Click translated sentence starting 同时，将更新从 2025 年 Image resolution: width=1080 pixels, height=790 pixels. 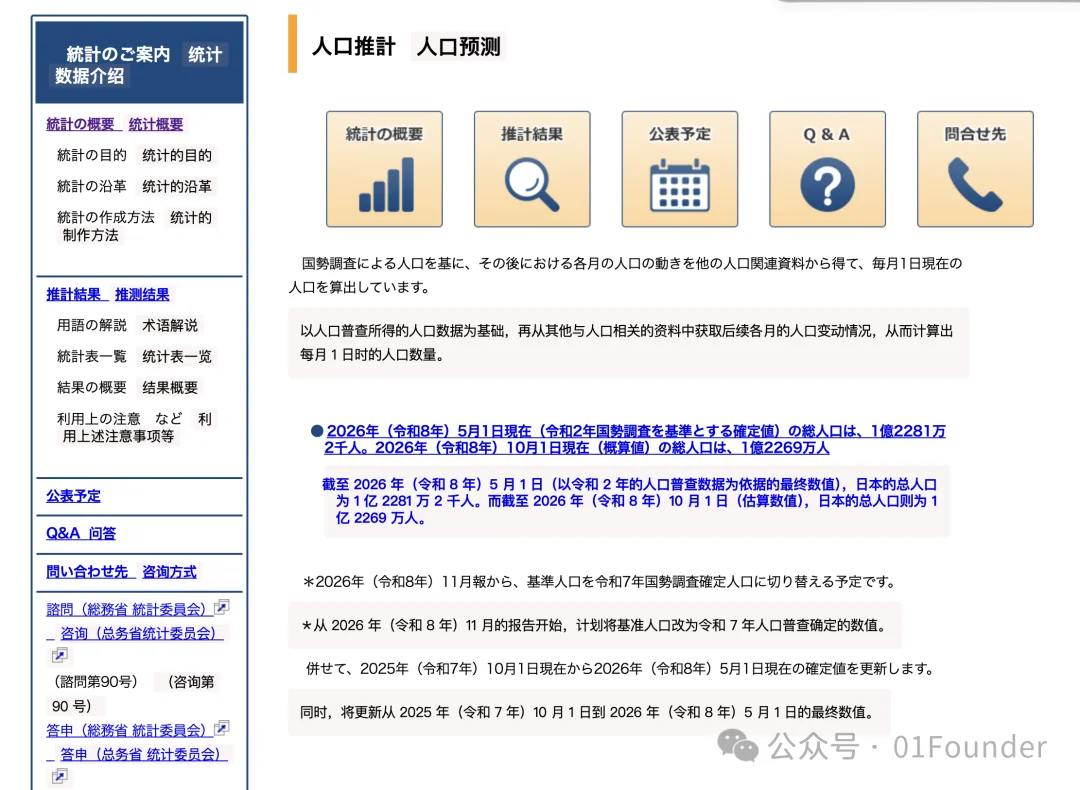click(589, 712)
